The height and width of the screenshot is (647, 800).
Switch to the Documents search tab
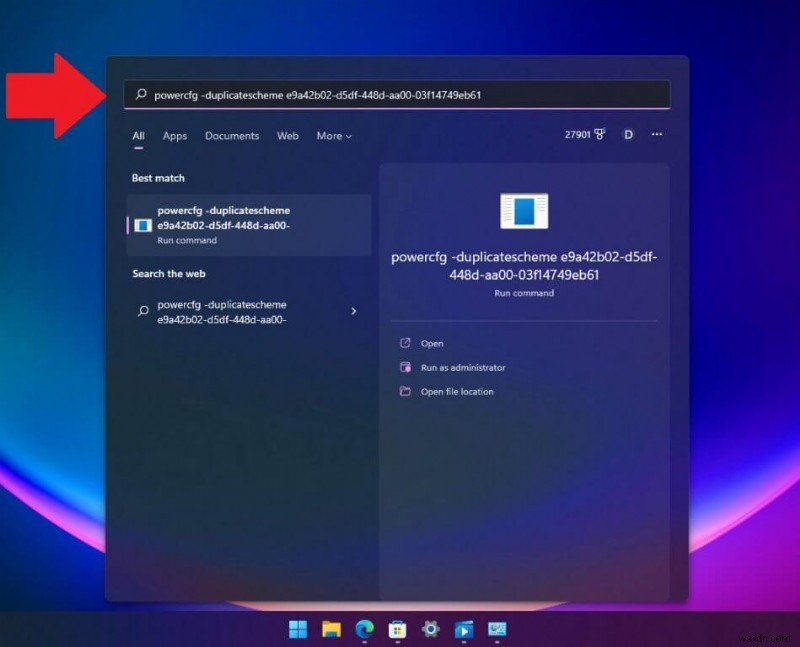pyautogui.click(x=232, y=136)
